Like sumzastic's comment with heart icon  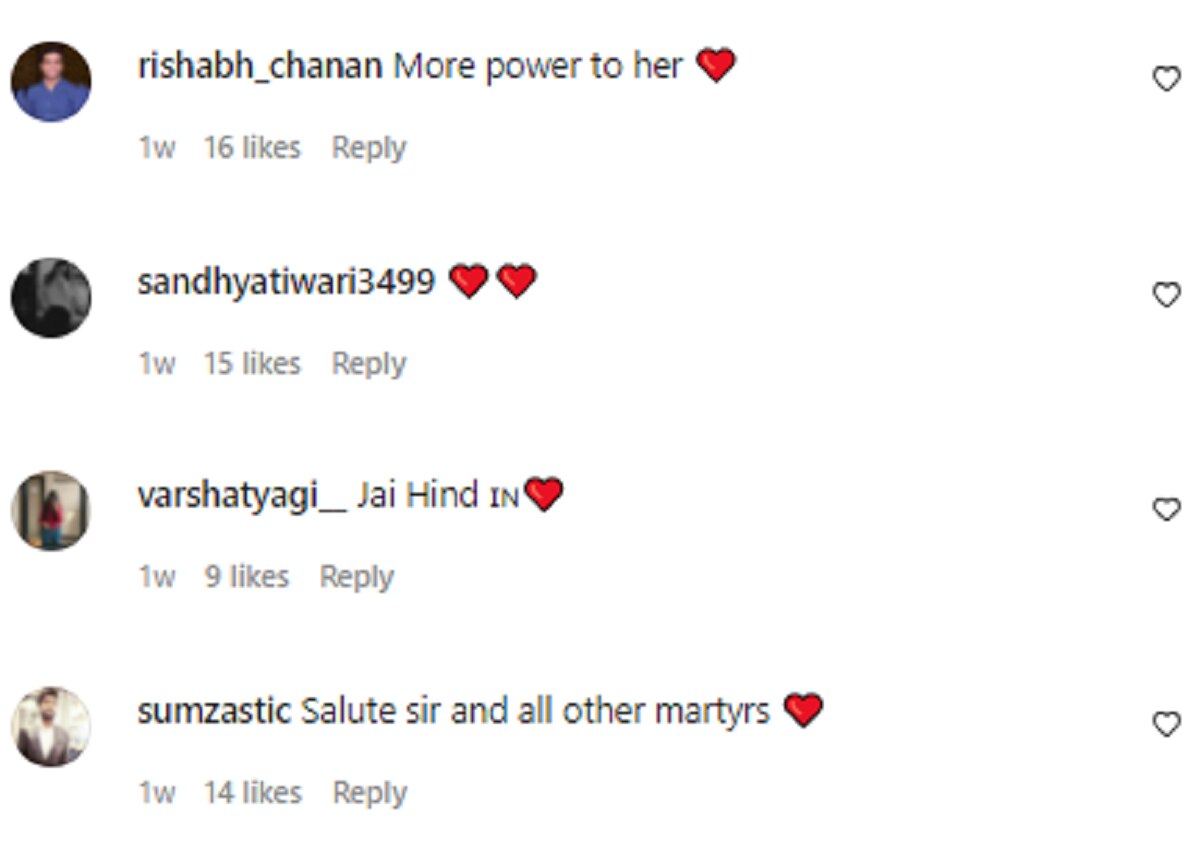[1167, 725]
